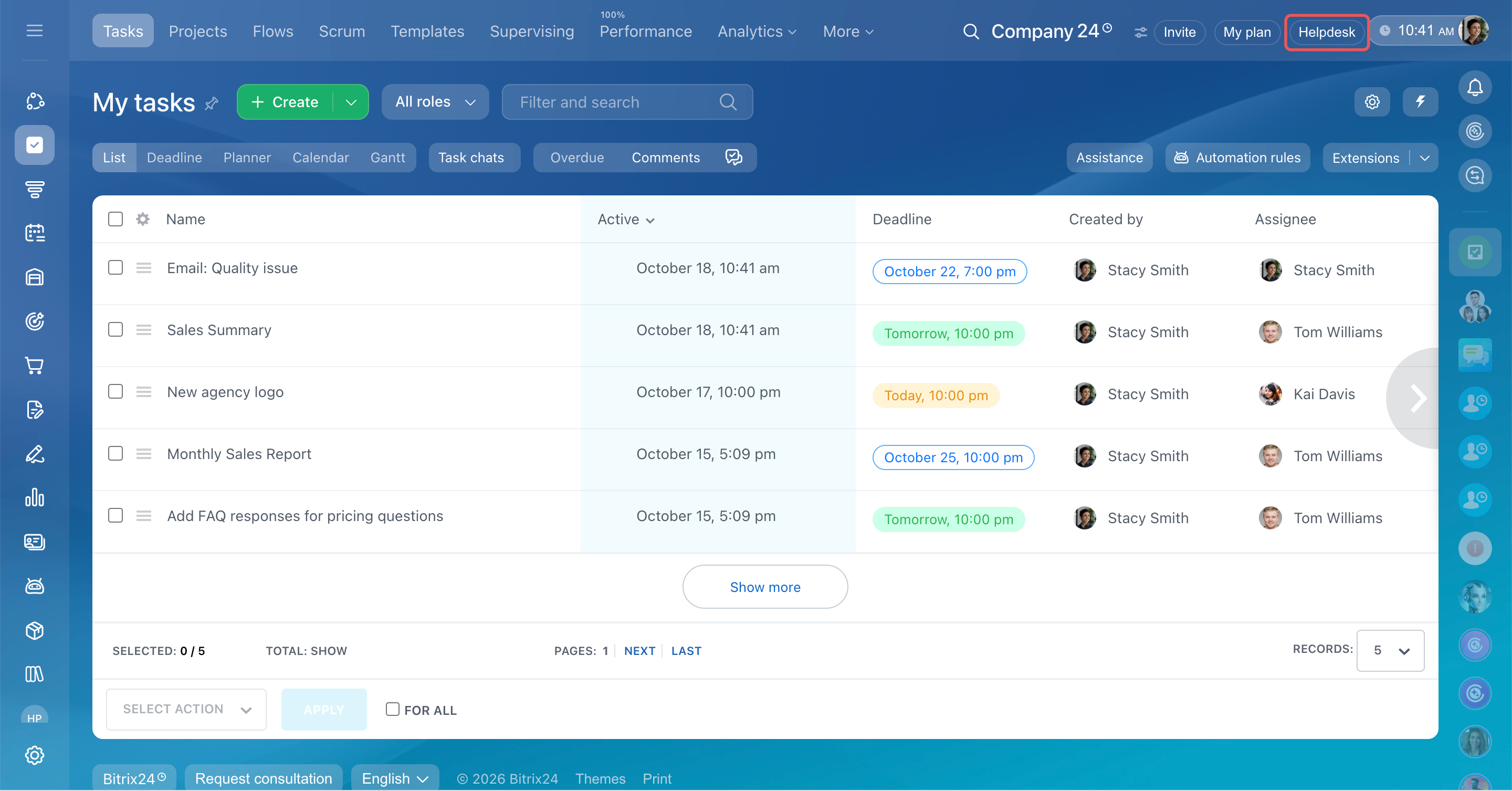1512x791 pixels.
Task: Click the lightning bolt icon button
Action: 1420,102
